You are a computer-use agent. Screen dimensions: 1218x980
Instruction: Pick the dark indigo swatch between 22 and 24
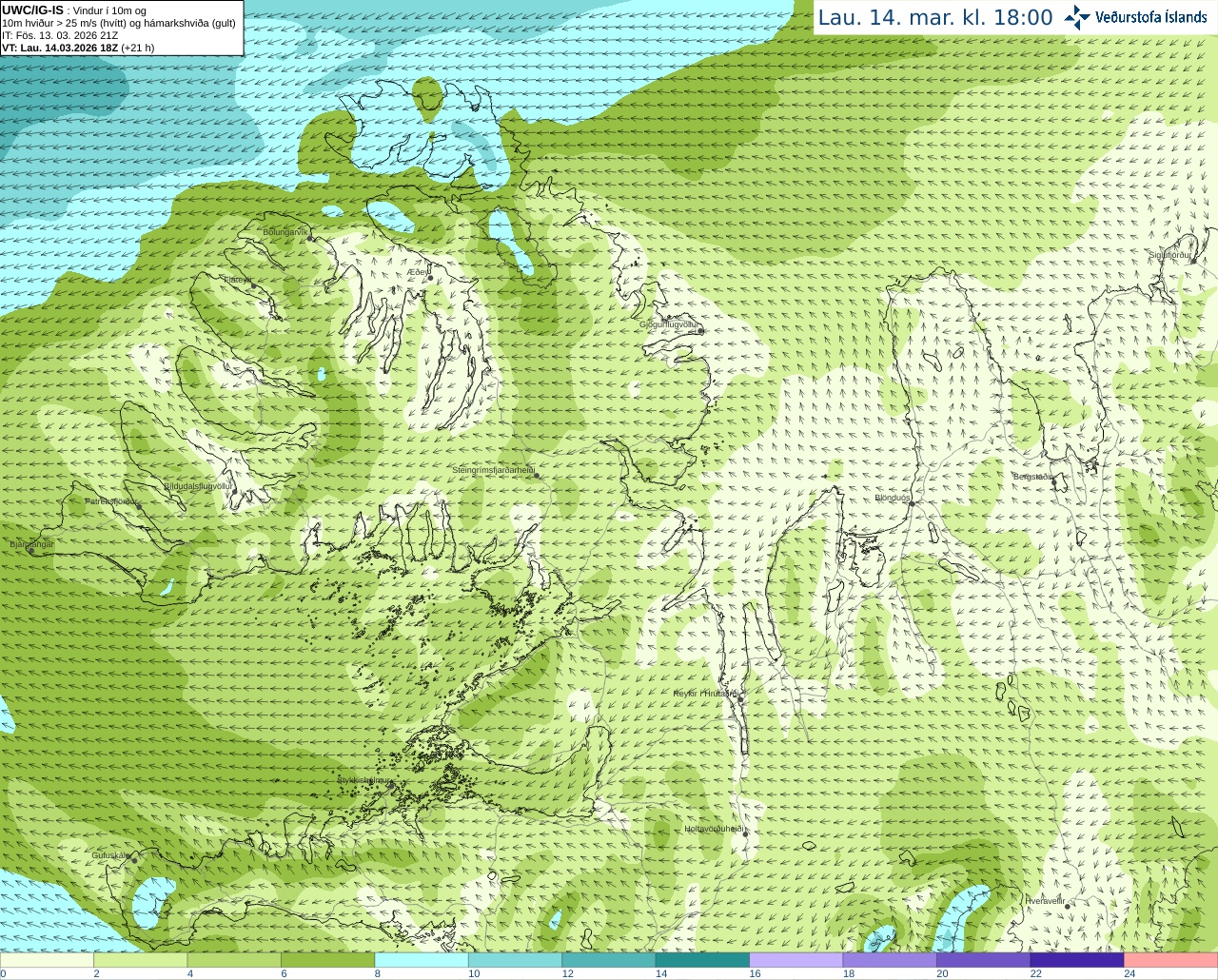pos(1077,960)
